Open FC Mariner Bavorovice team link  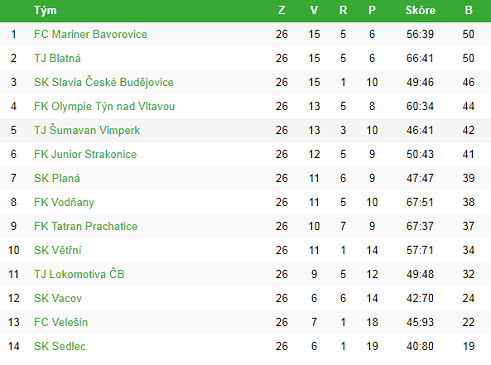pos(90,34)
